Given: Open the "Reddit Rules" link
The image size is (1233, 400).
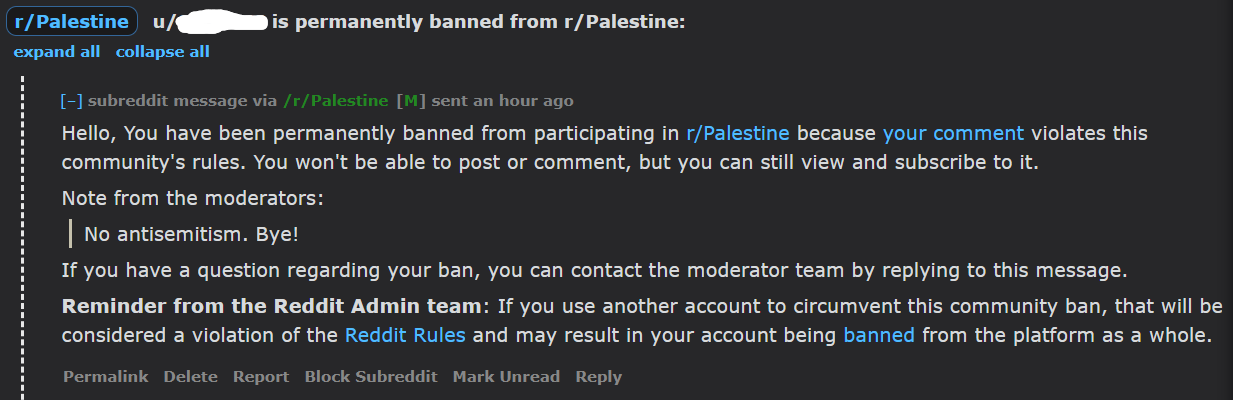Looking at the screenshot, I should (x=405, y=335).
